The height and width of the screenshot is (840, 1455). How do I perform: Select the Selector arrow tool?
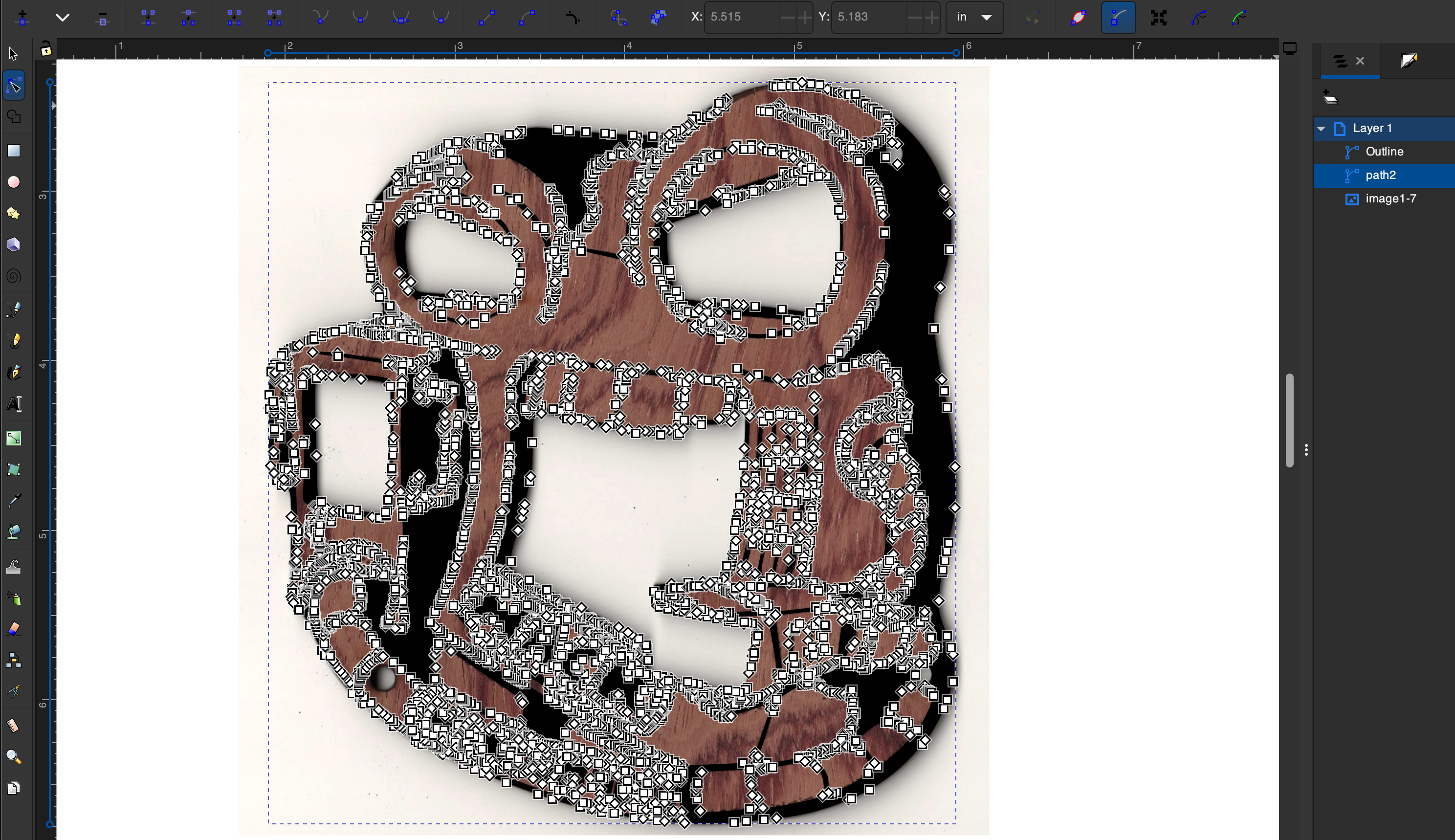(13, 53)
